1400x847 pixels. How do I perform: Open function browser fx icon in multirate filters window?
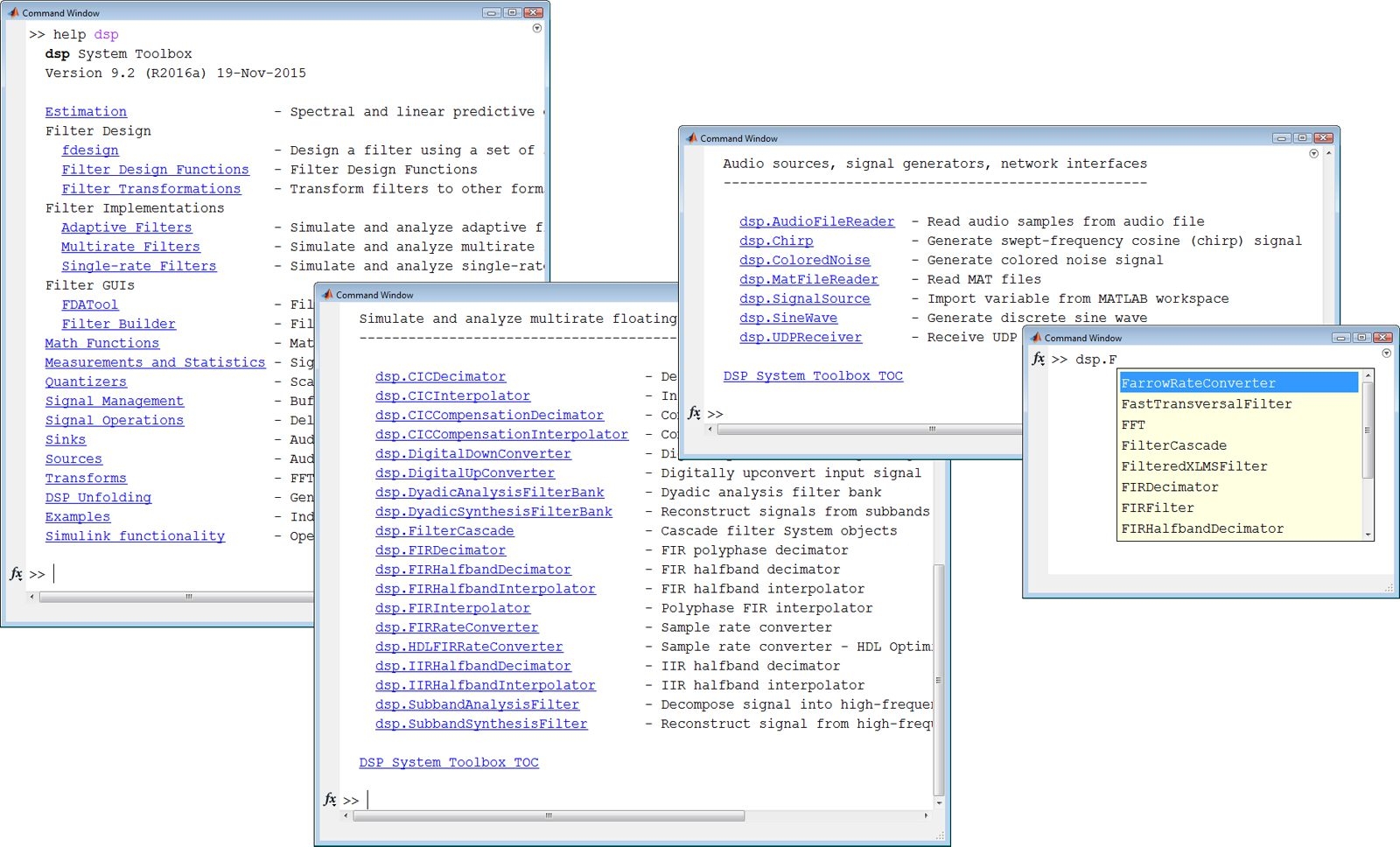[330, 800]
